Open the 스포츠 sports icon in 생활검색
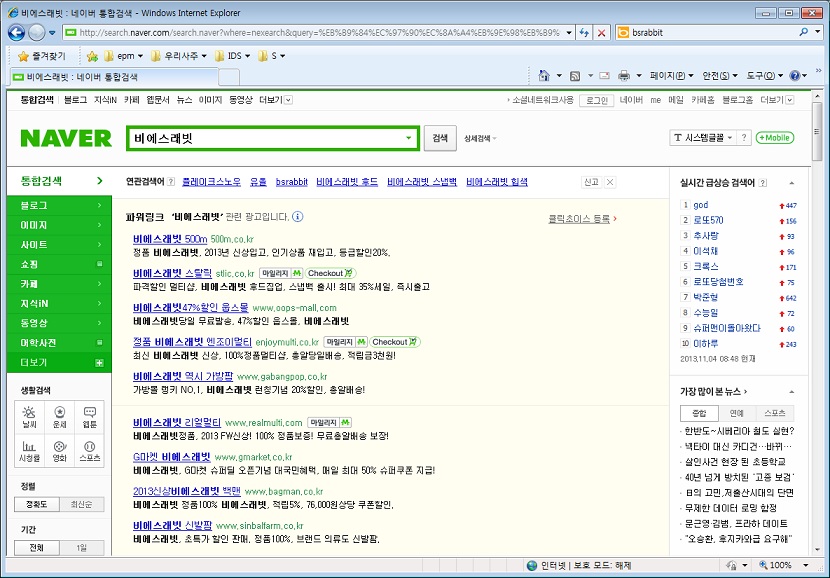 pos(89,450)
